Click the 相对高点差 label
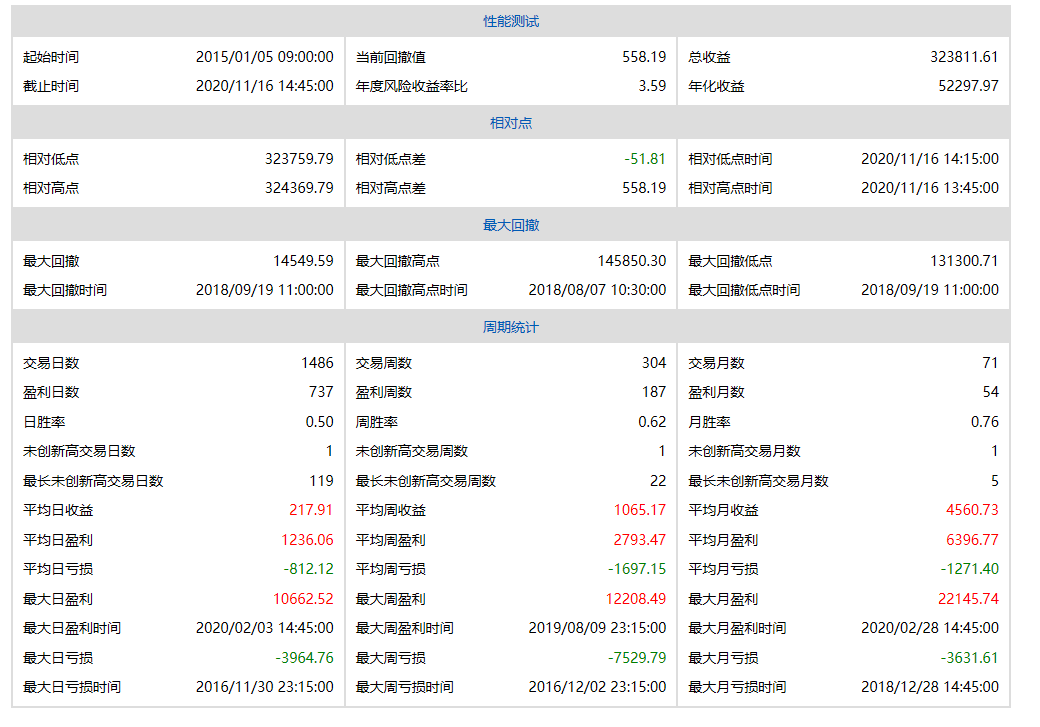The image size is (1040, 727). click(391, 188)
